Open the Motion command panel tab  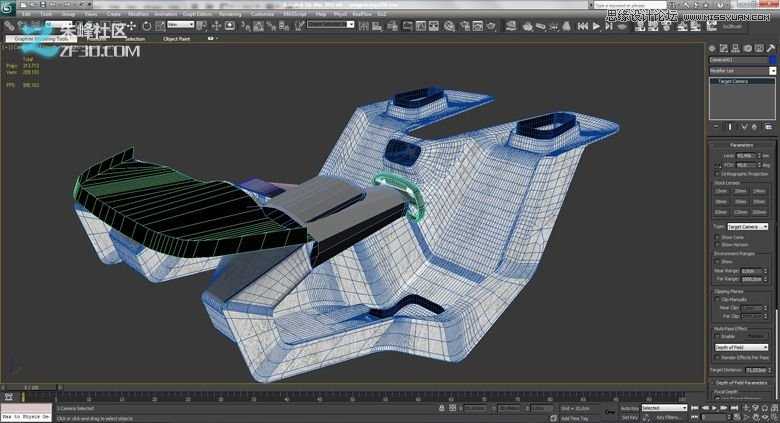[x=747, y=48]
